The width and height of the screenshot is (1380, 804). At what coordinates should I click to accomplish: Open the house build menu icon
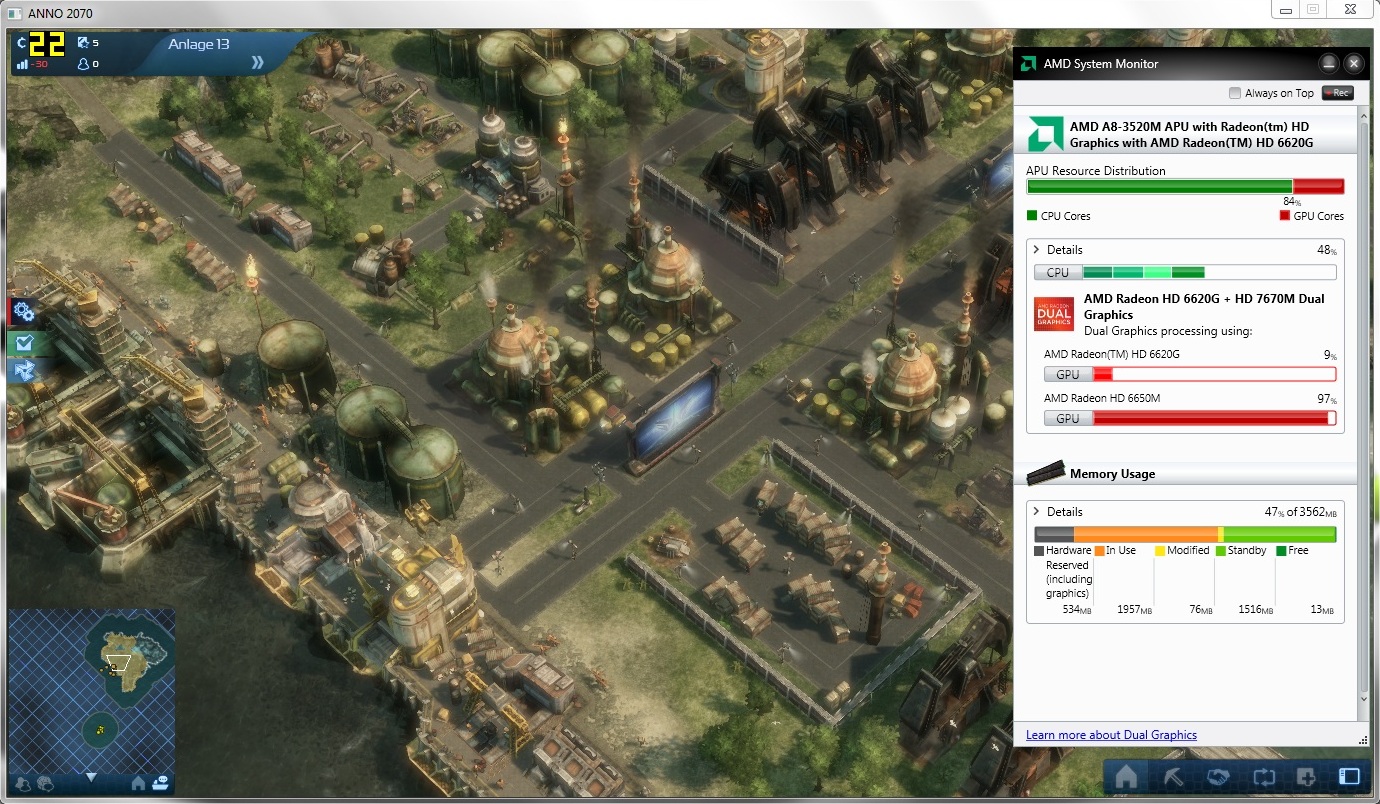point(1127,776)
